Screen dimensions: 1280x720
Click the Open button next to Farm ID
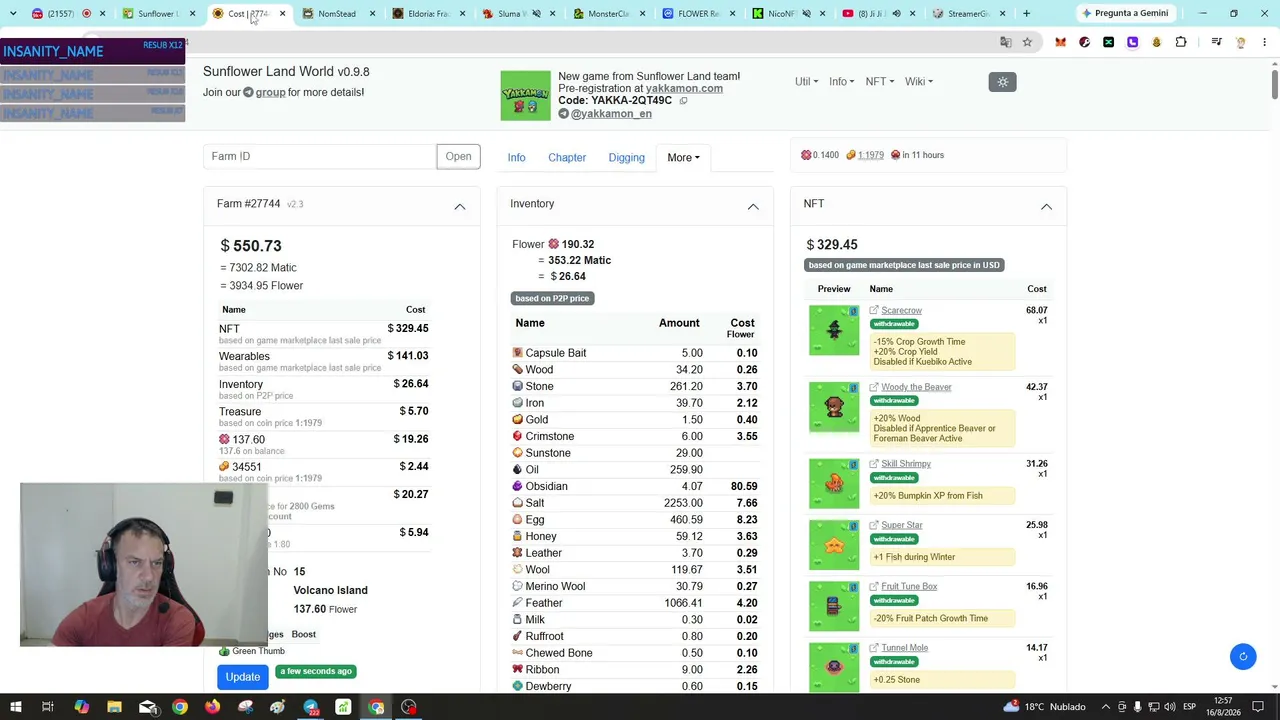tap(458, 156)
